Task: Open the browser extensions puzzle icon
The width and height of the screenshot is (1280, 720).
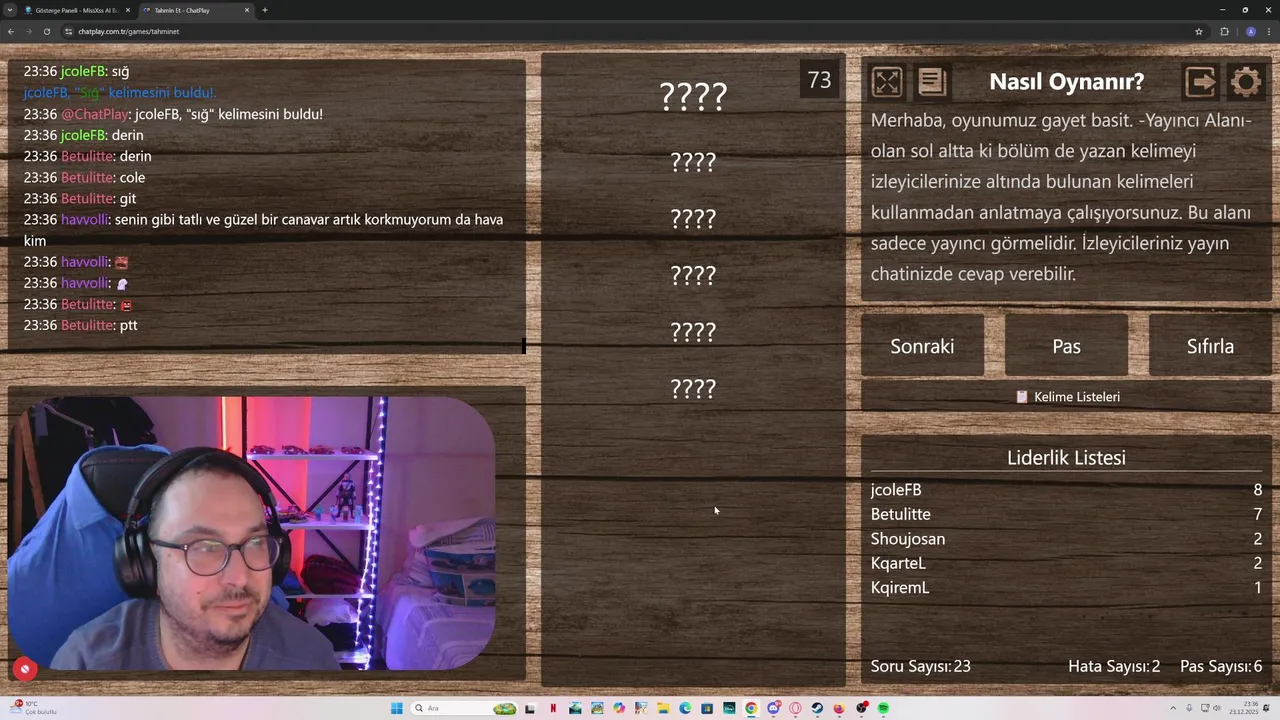Action: (1224, 31)
